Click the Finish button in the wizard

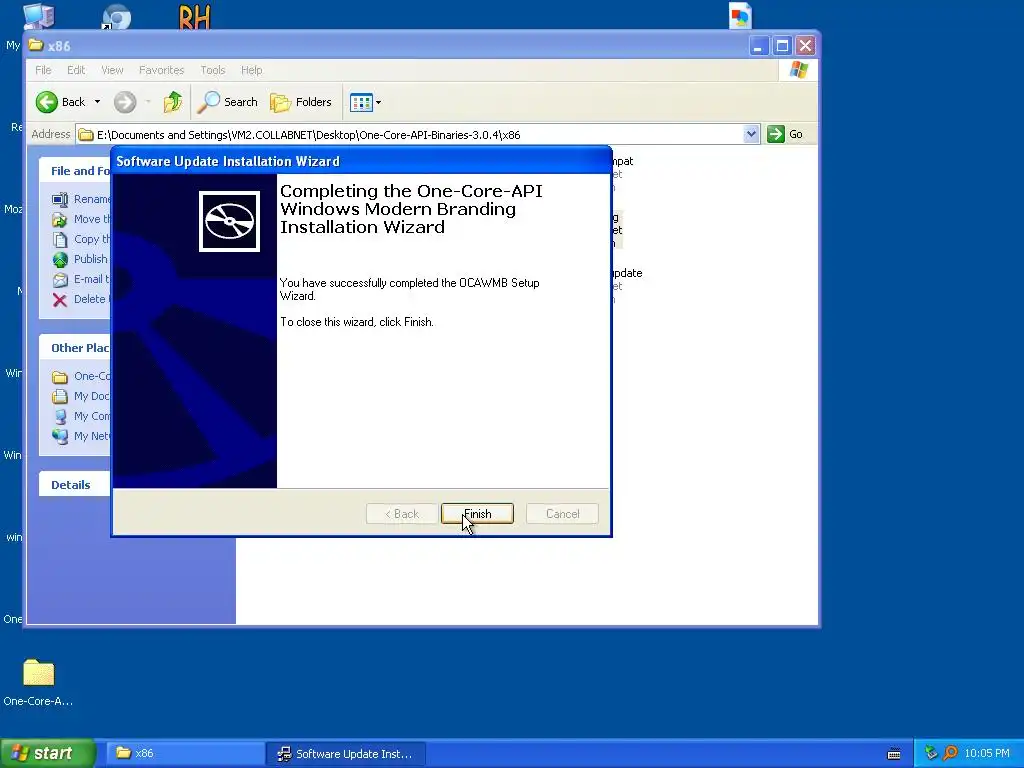click(x=477, y=514)
